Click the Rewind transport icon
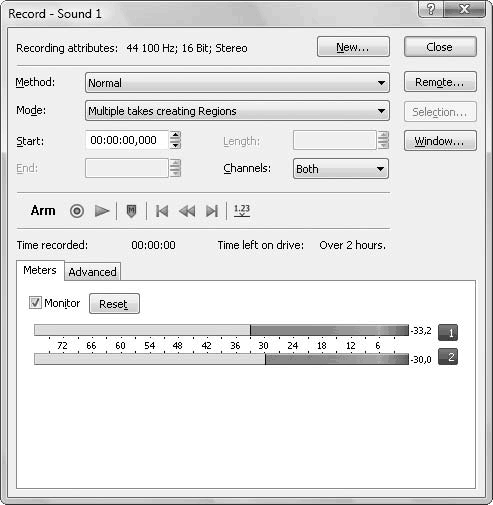 187,211
